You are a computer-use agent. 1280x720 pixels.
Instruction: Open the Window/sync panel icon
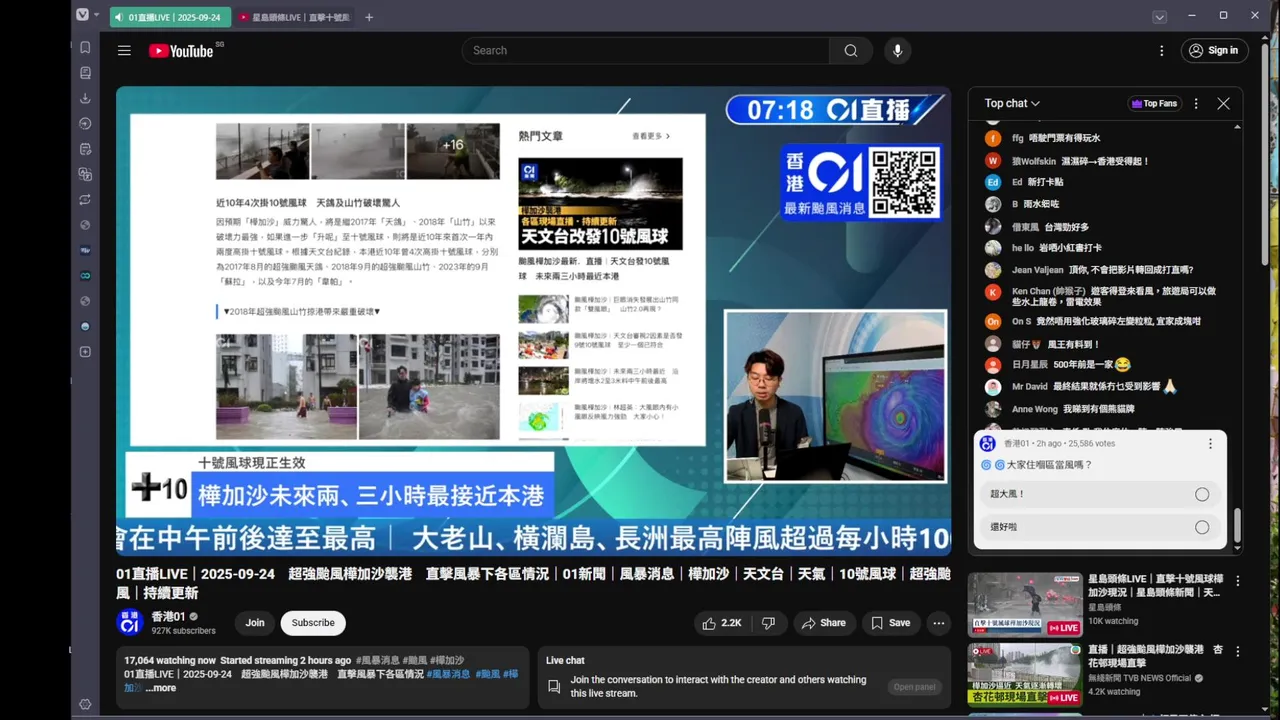coord(85,200)
